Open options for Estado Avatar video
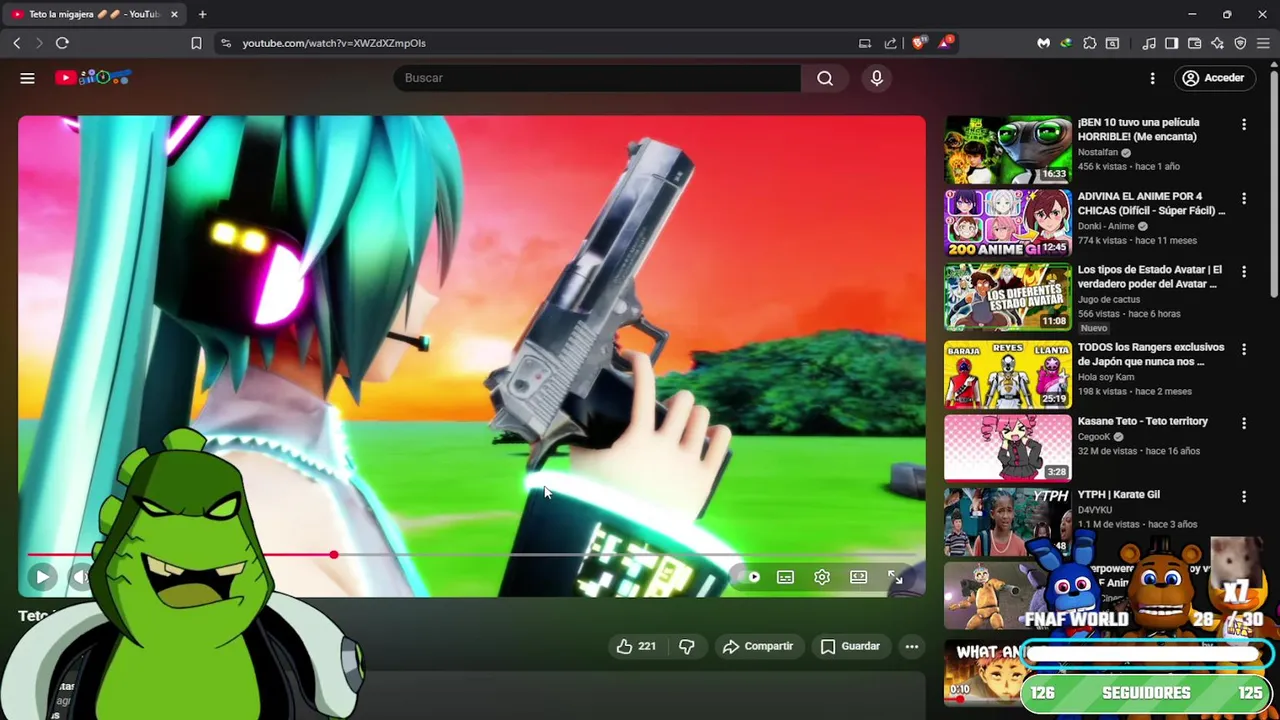This screenshot has width=1280, height=720. pos(1244,272)
